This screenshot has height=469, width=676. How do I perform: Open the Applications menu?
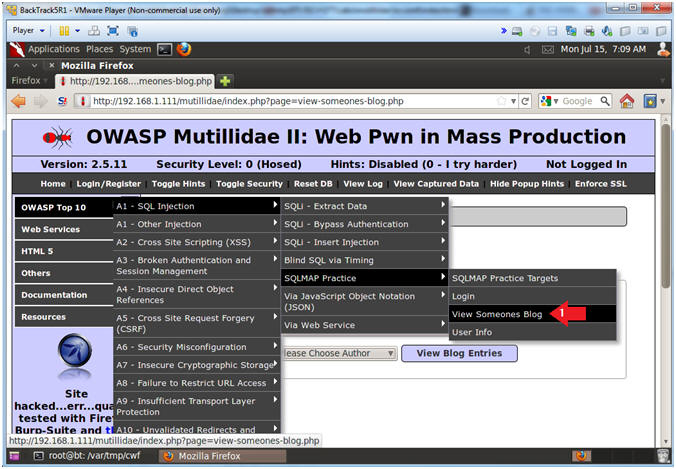pos(53,49)
